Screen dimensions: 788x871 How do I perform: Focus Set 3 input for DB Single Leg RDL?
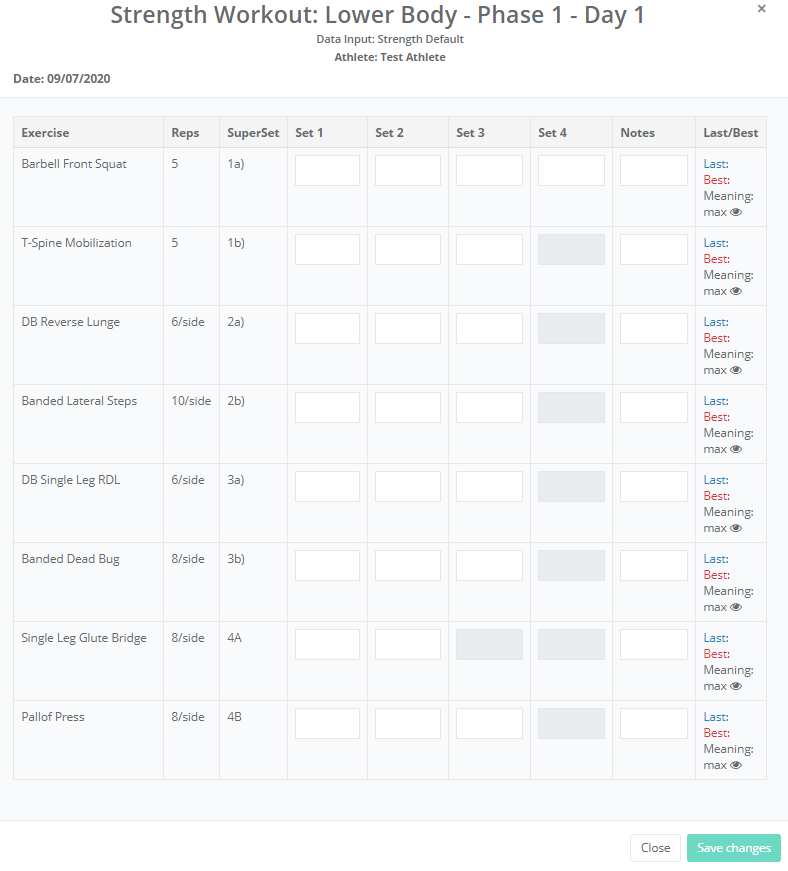click(x=489, y=487)
